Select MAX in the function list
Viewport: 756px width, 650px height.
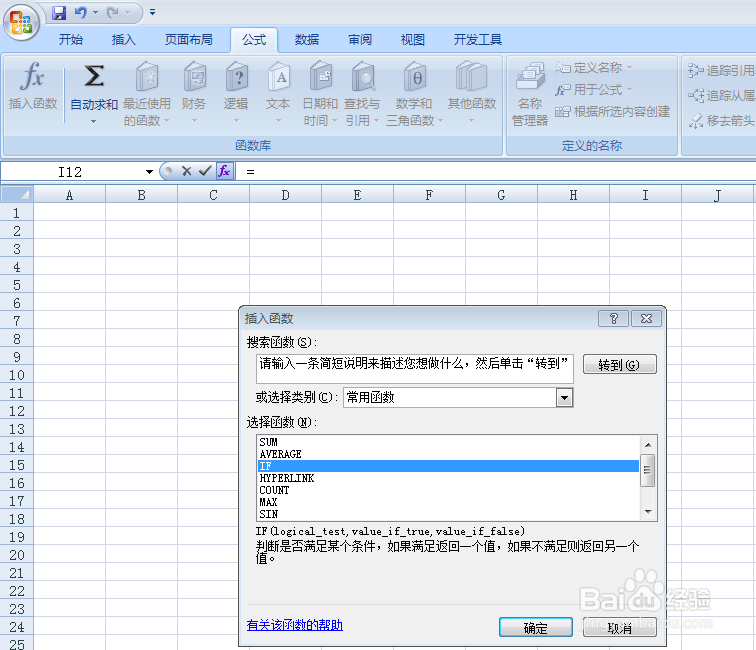pos(448,502)
